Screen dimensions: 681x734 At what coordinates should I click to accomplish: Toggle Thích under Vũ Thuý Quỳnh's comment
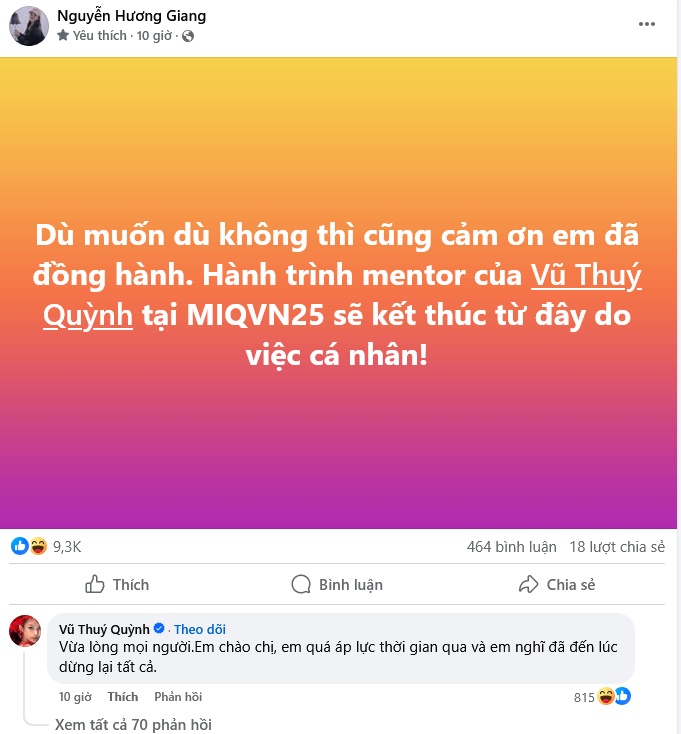pyautogui.click(x=123, y=697)
